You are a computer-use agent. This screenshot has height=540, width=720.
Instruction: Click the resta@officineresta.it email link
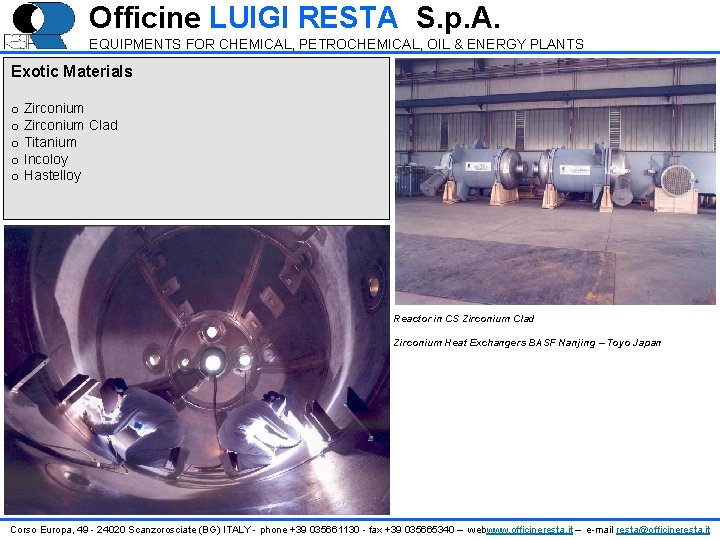(663, 530)
